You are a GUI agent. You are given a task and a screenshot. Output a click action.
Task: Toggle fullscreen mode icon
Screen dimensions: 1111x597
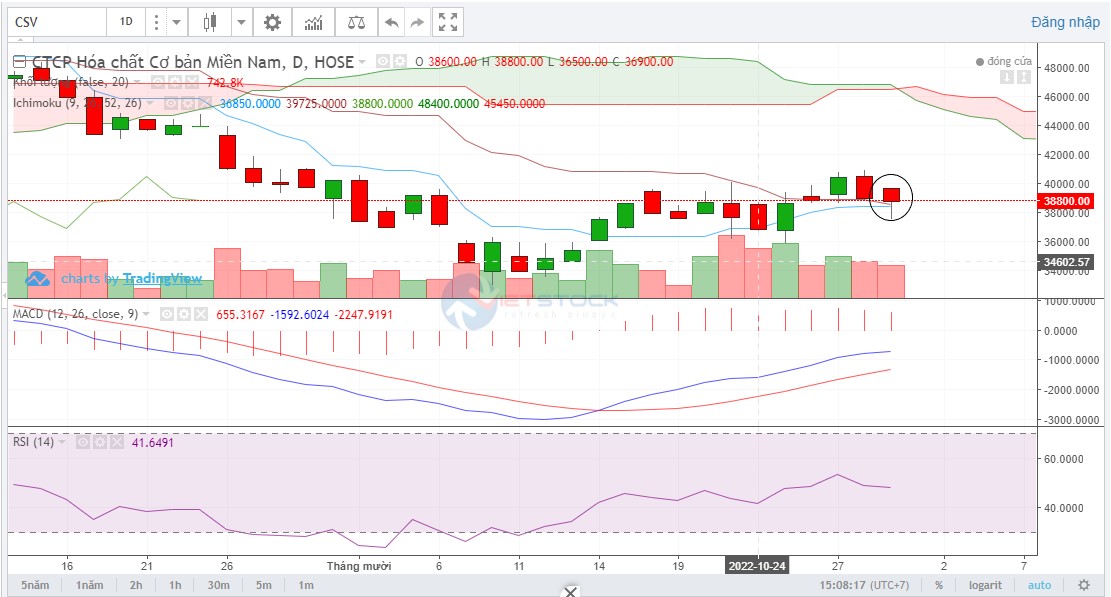(x=448, y=22)
